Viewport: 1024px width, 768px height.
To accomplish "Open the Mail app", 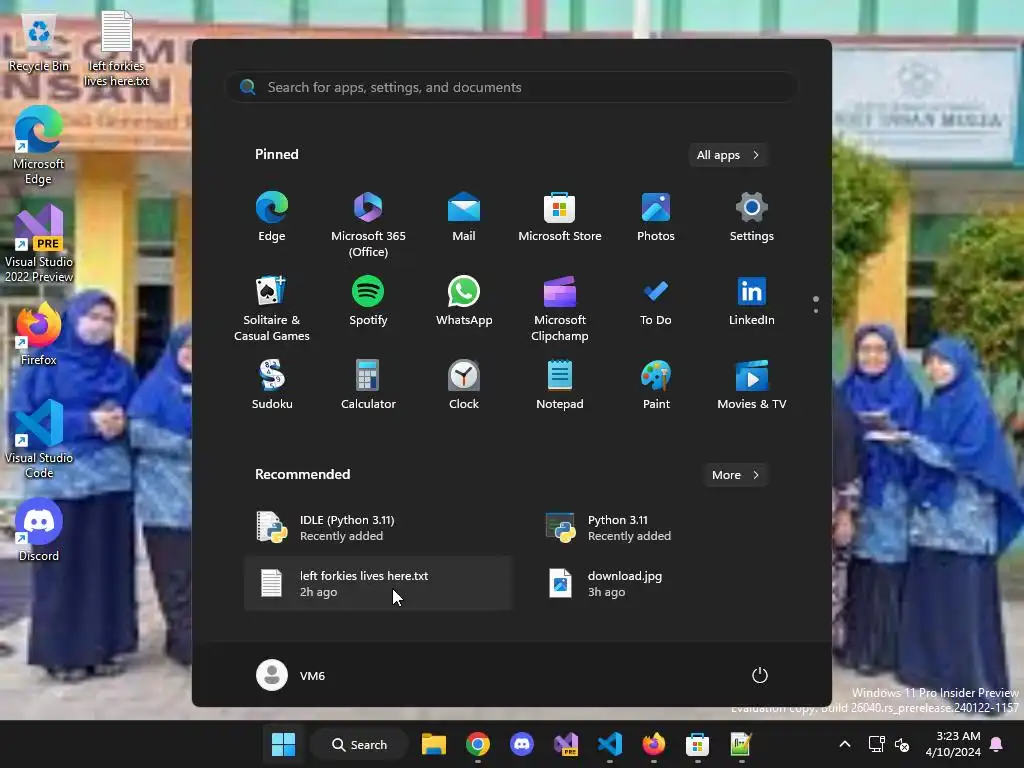I will click(464, 217).
